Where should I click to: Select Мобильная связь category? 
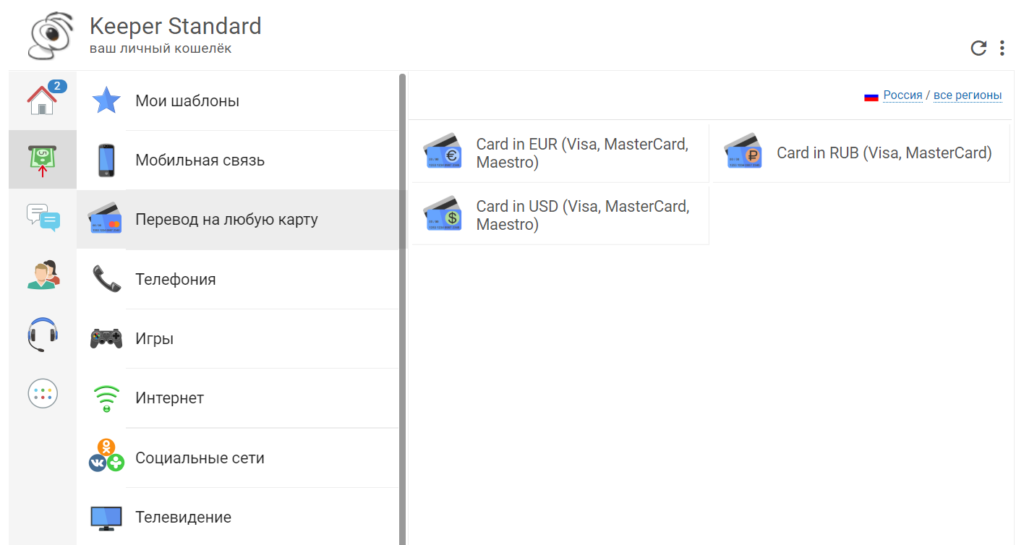pos(238,160)
